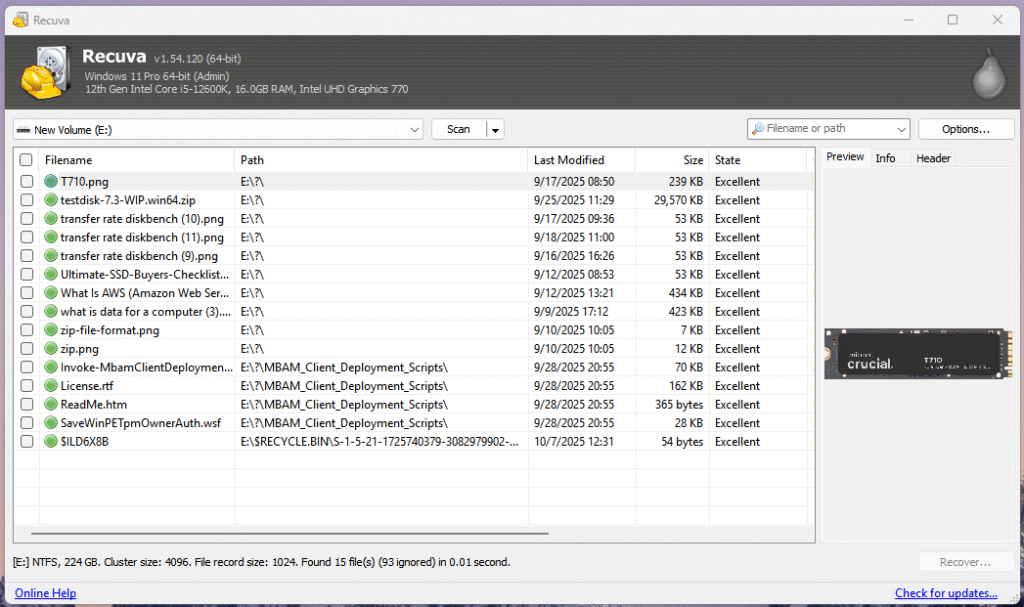Toggle the select-all checkbox in header

26,160
